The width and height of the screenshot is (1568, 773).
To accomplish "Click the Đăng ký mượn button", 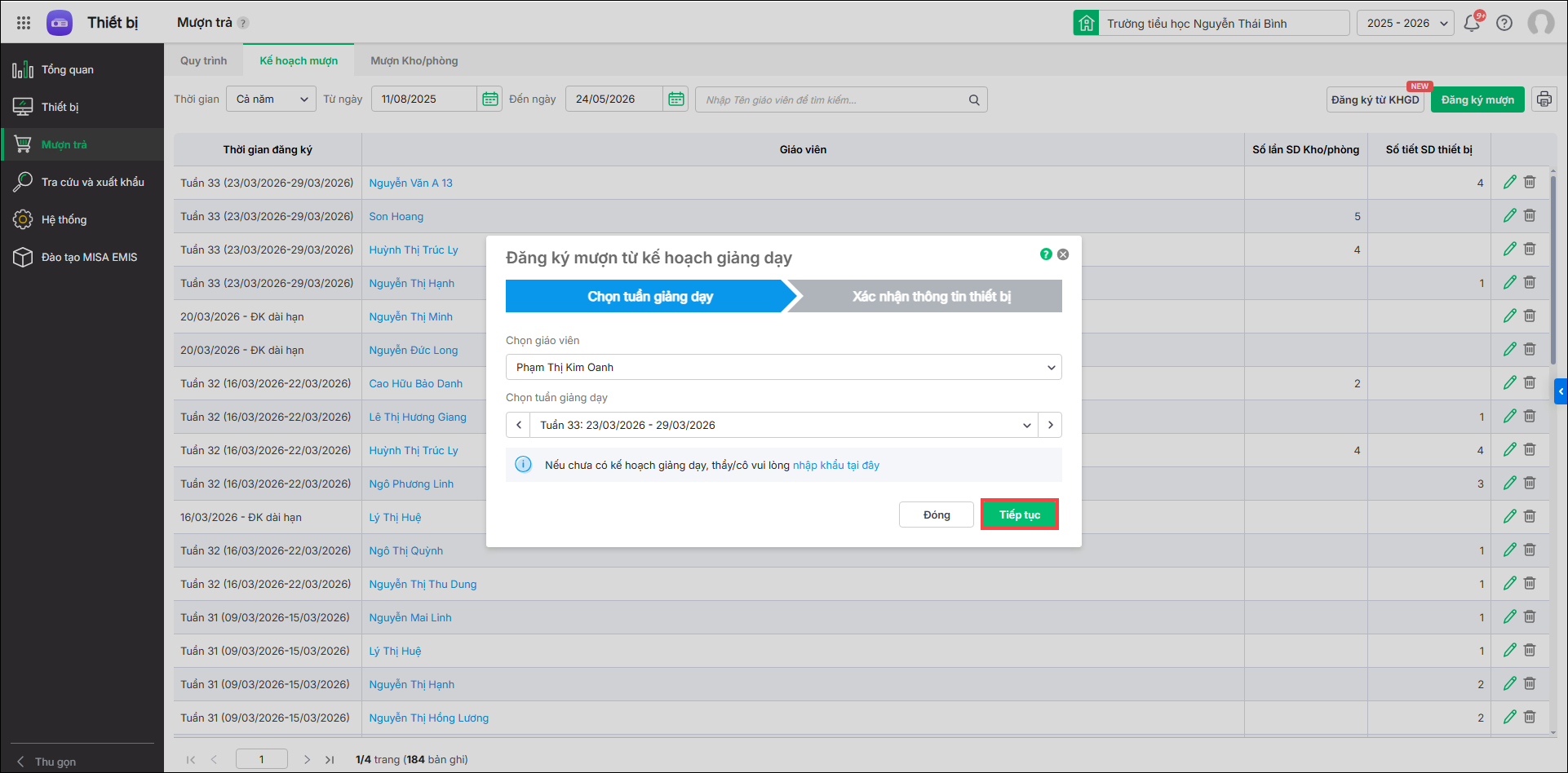I will (1477, 99).
